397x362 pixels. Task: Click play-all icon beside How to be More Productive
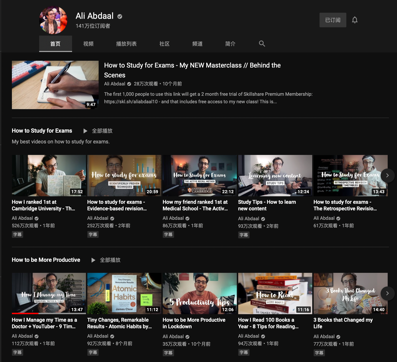pos(93,260)
